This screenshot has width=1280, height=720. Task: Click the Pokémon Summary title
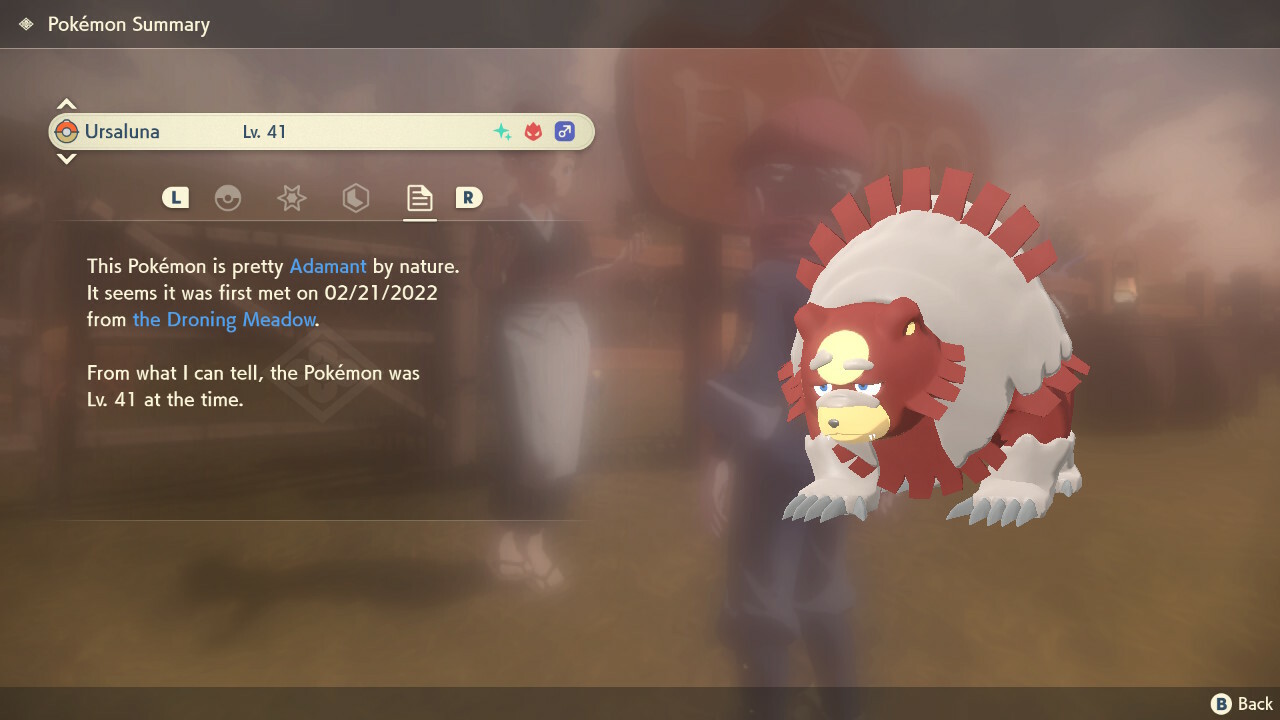pyautogui.click(x=129, y=24)
